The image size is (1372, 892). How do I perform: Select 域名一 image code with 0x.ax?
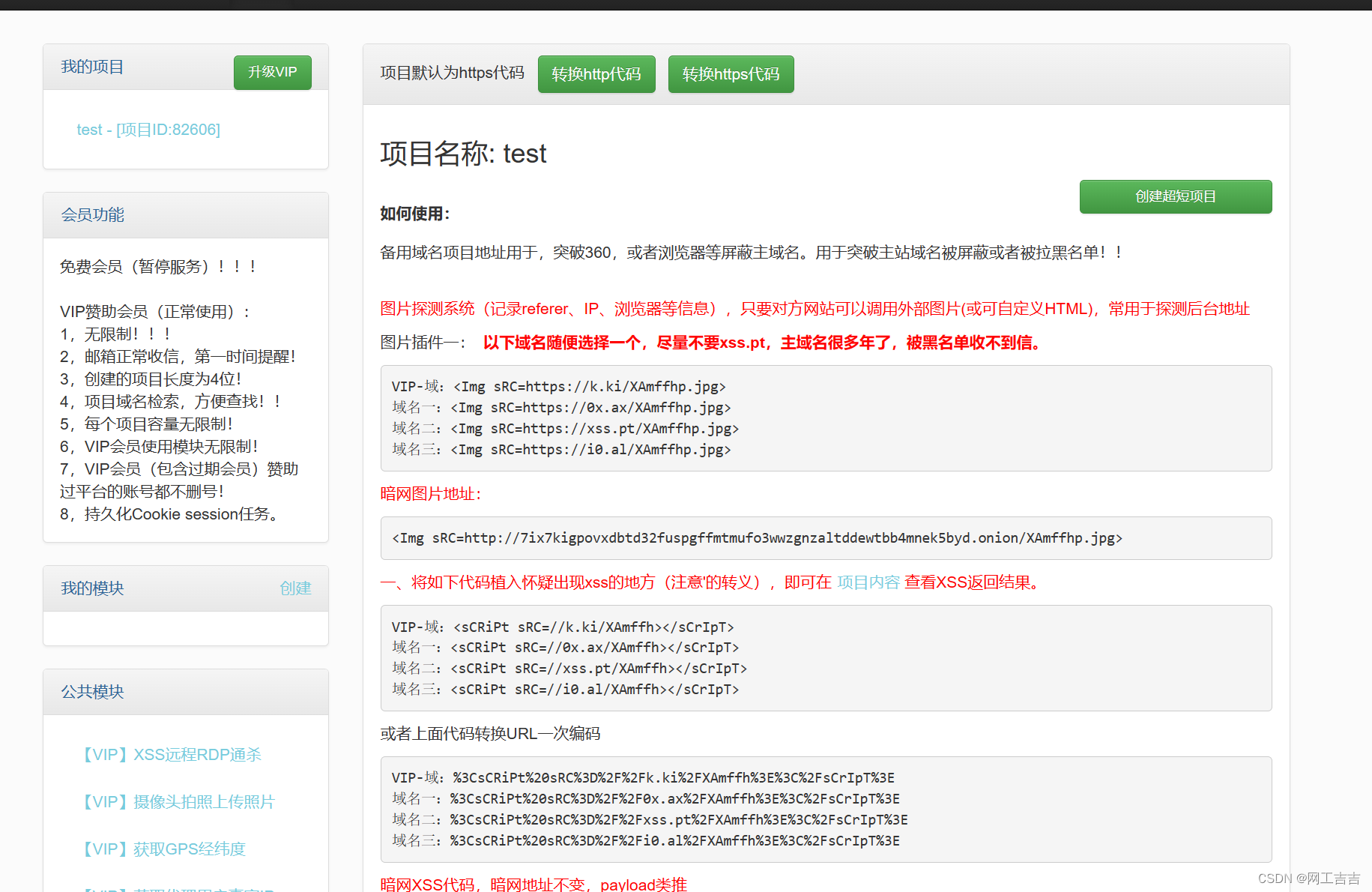(561, 408)
